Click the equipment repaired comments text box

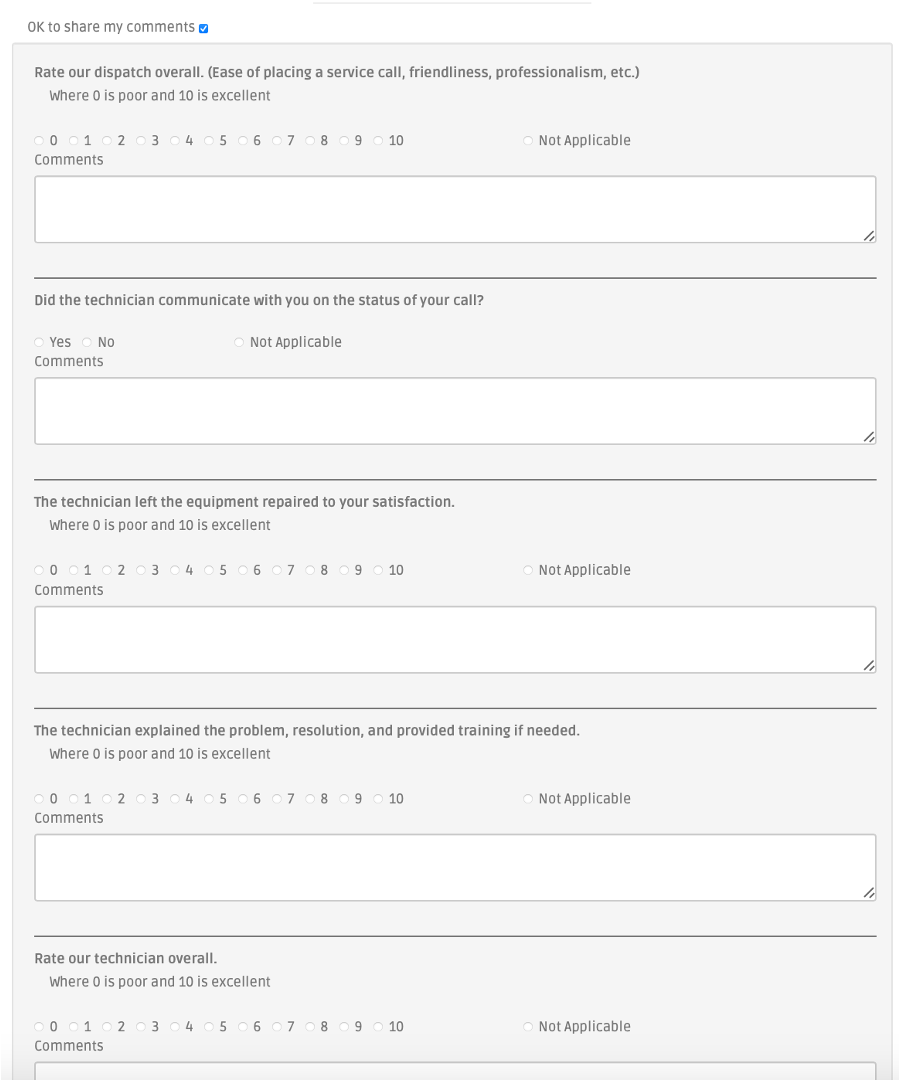(455, 640)
